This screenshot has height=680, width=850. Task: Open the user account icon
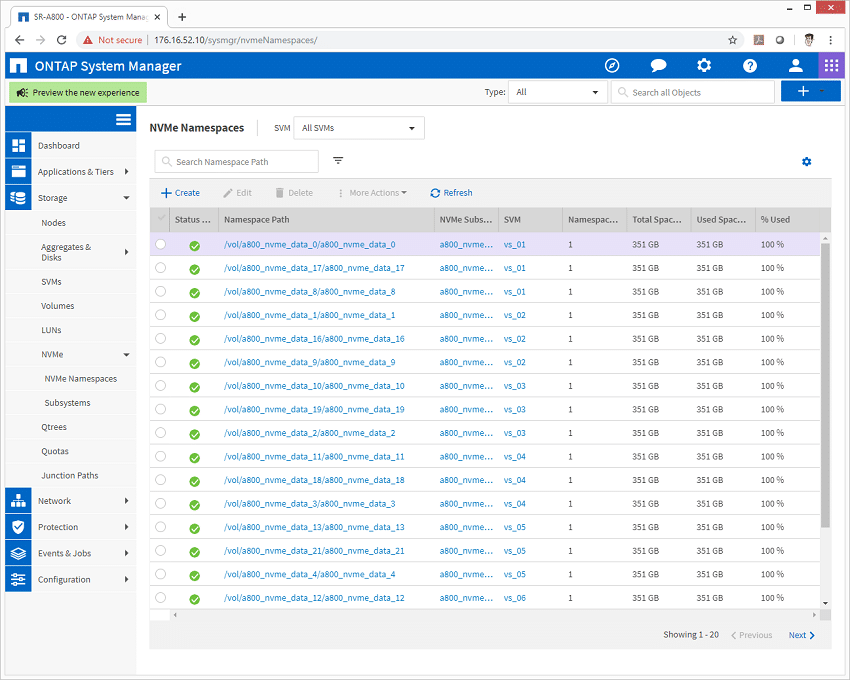[x=795, y=66]
